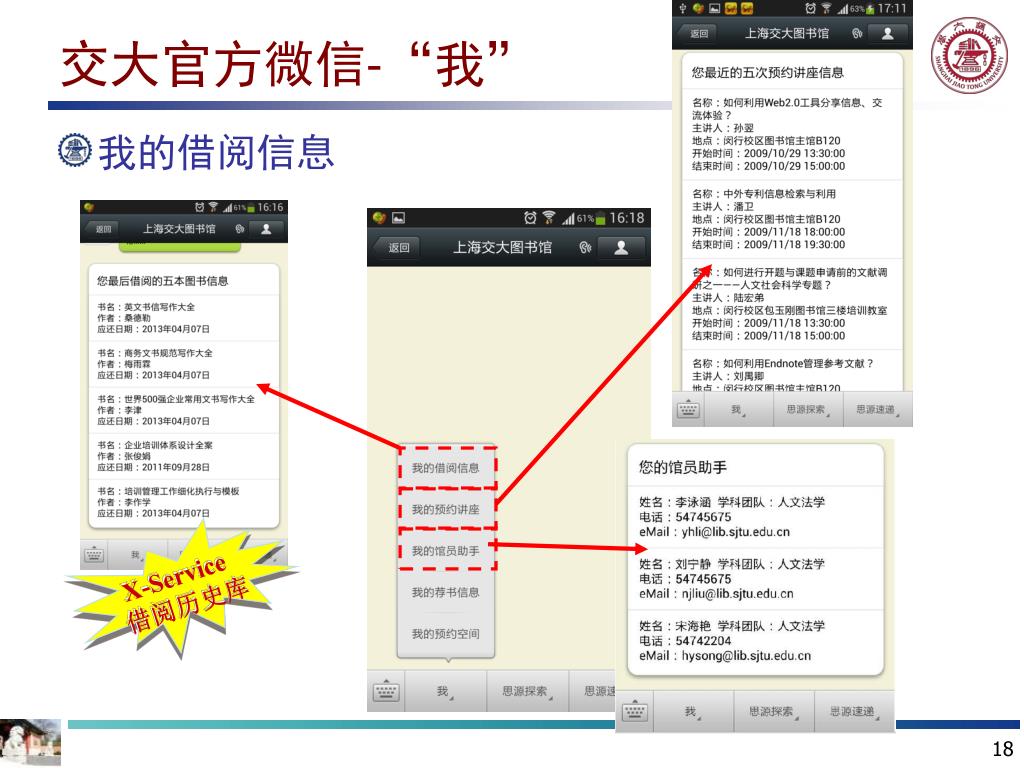Toggle earpiece speaker icon in 16:18 phone

click(585, 248)
